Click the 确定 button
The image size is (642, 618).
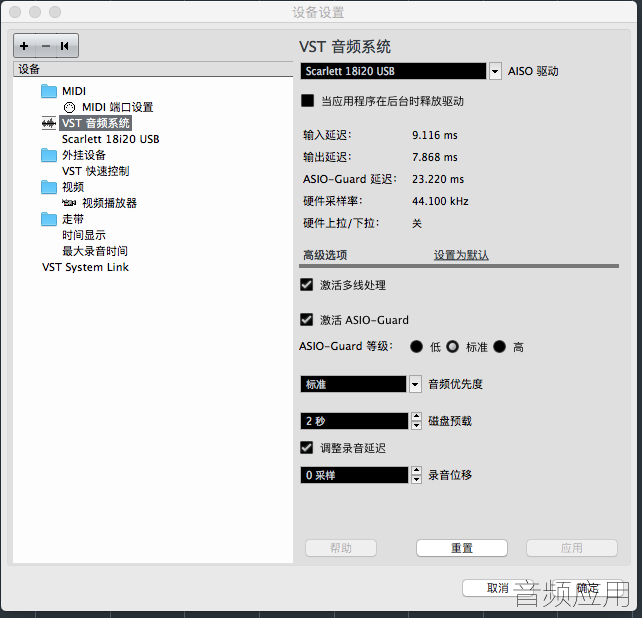588,588
